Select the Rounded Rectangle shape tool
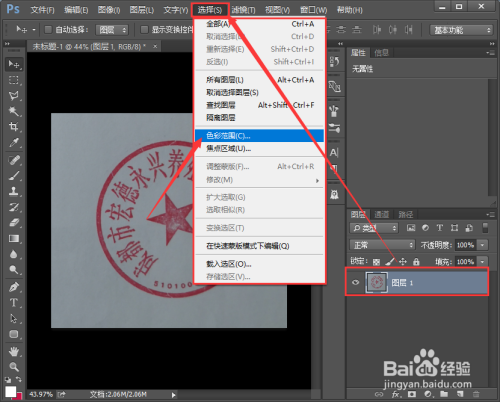The image size is (500, 402). pyautogui.click(x=14, y=334)
